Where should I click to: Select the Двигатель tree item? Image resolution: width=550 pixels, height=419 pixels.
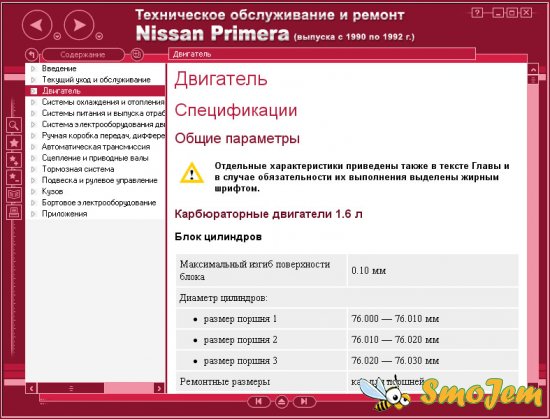tap(61, 91)
